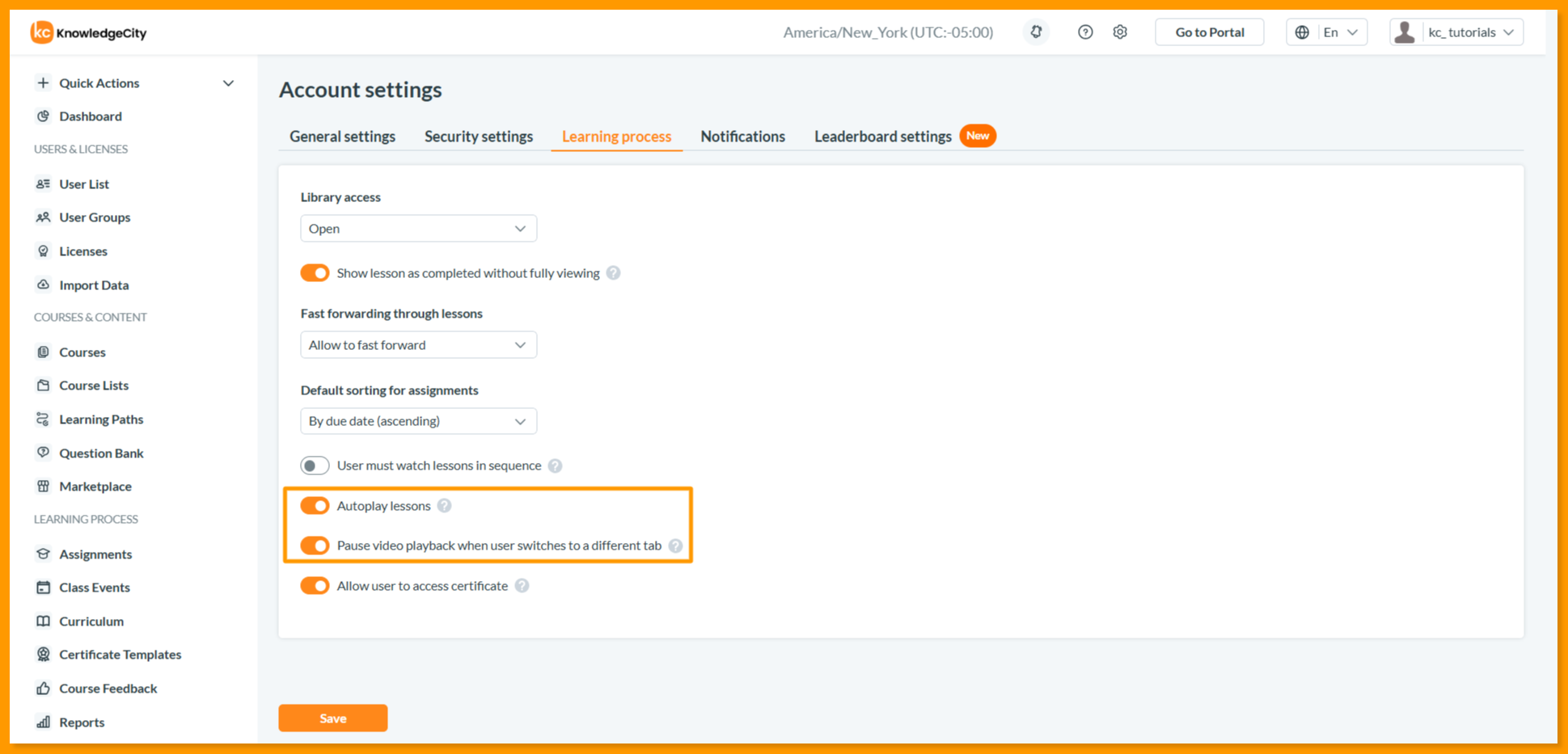Open Learning Paths in sidebar
This screenshot has height=754, width=1568.
[101, 419]
